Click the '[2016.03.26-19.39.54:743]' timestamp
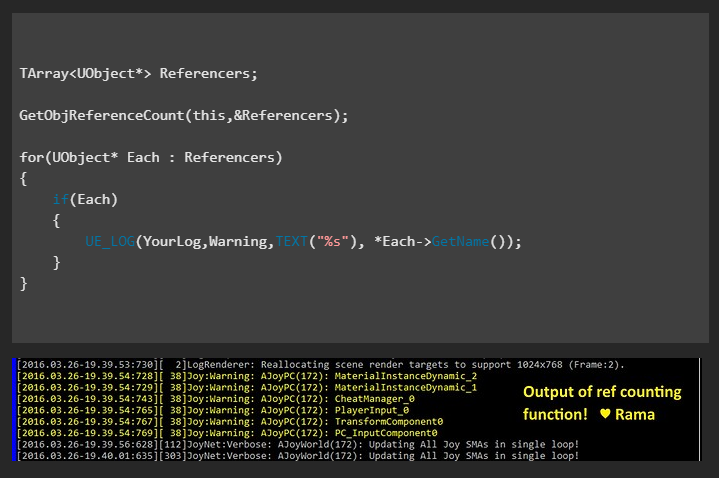719x478 pixels. click(87, 399)
